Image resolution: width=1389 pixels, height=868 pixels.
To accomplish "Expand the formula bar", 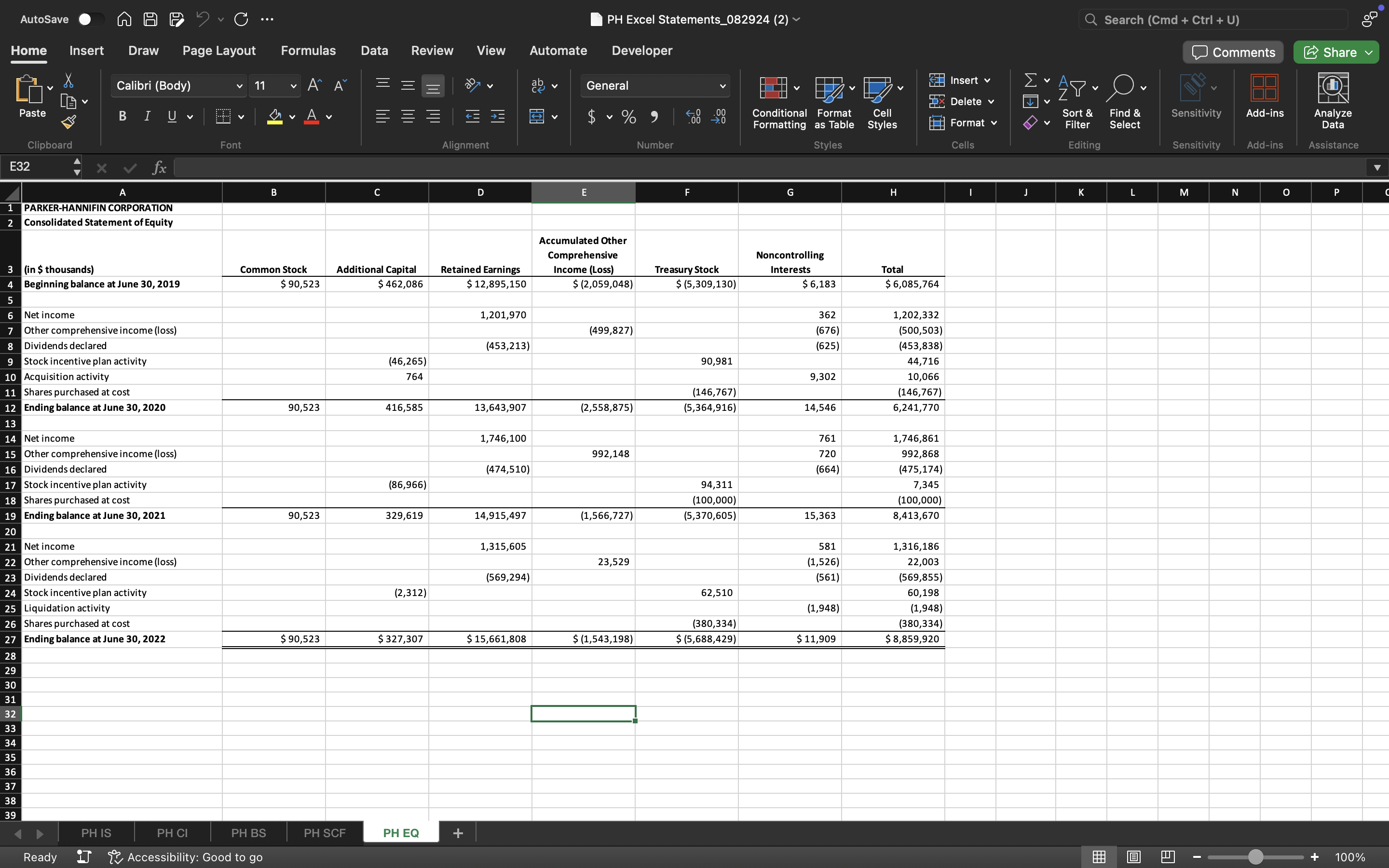I will click(1376, 168).
